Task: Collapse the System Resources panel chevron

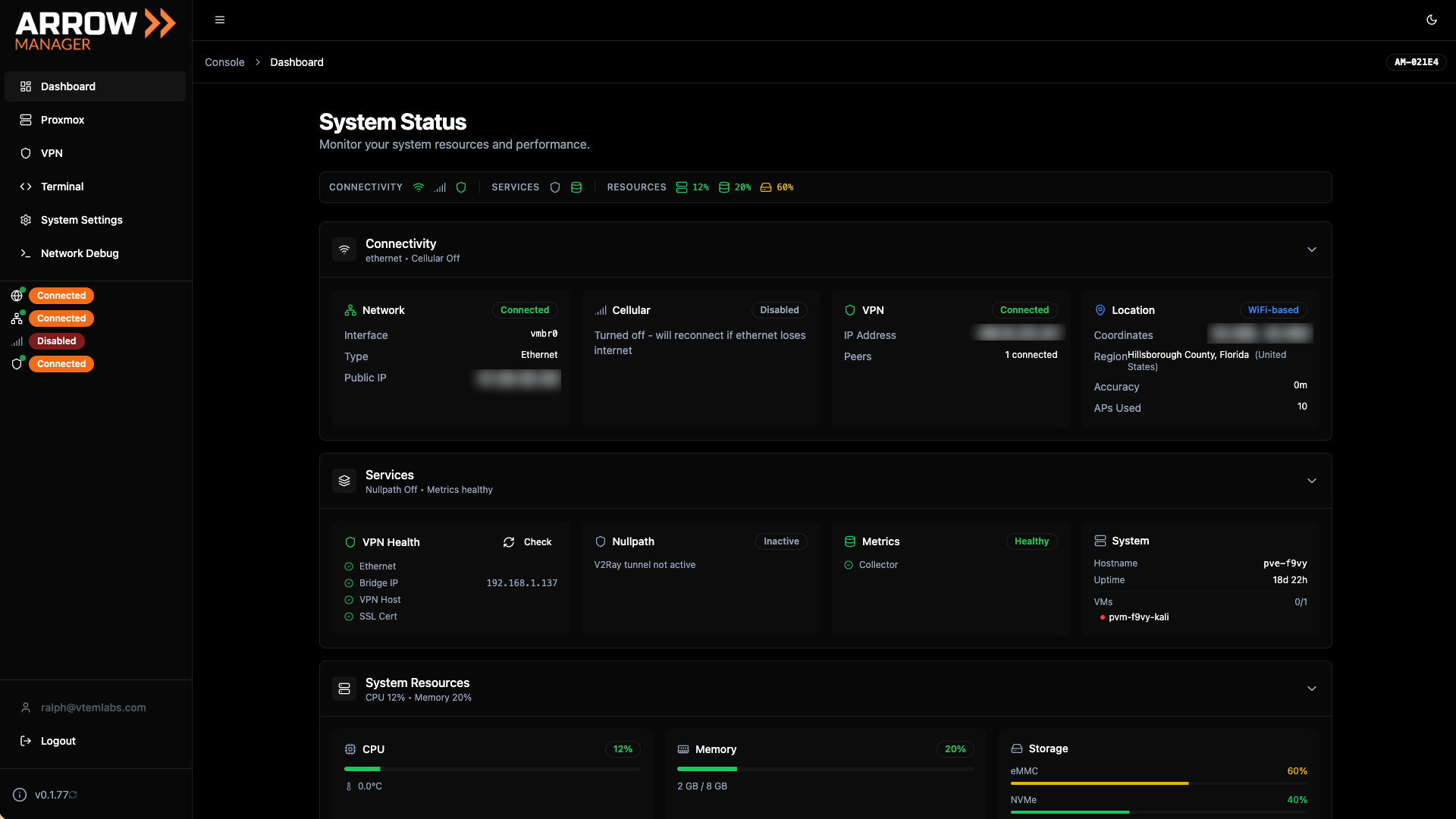Action: coord(1313,689)
